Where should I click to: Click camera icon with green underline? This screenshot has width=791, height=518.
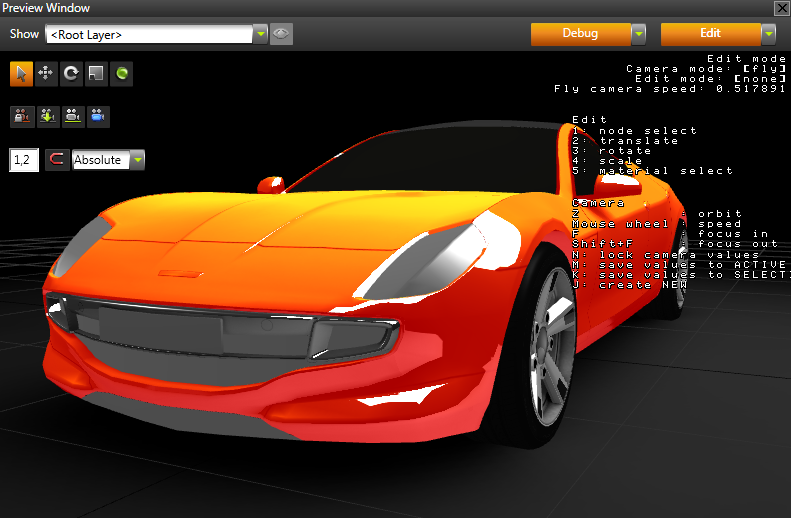pos(72,116)
